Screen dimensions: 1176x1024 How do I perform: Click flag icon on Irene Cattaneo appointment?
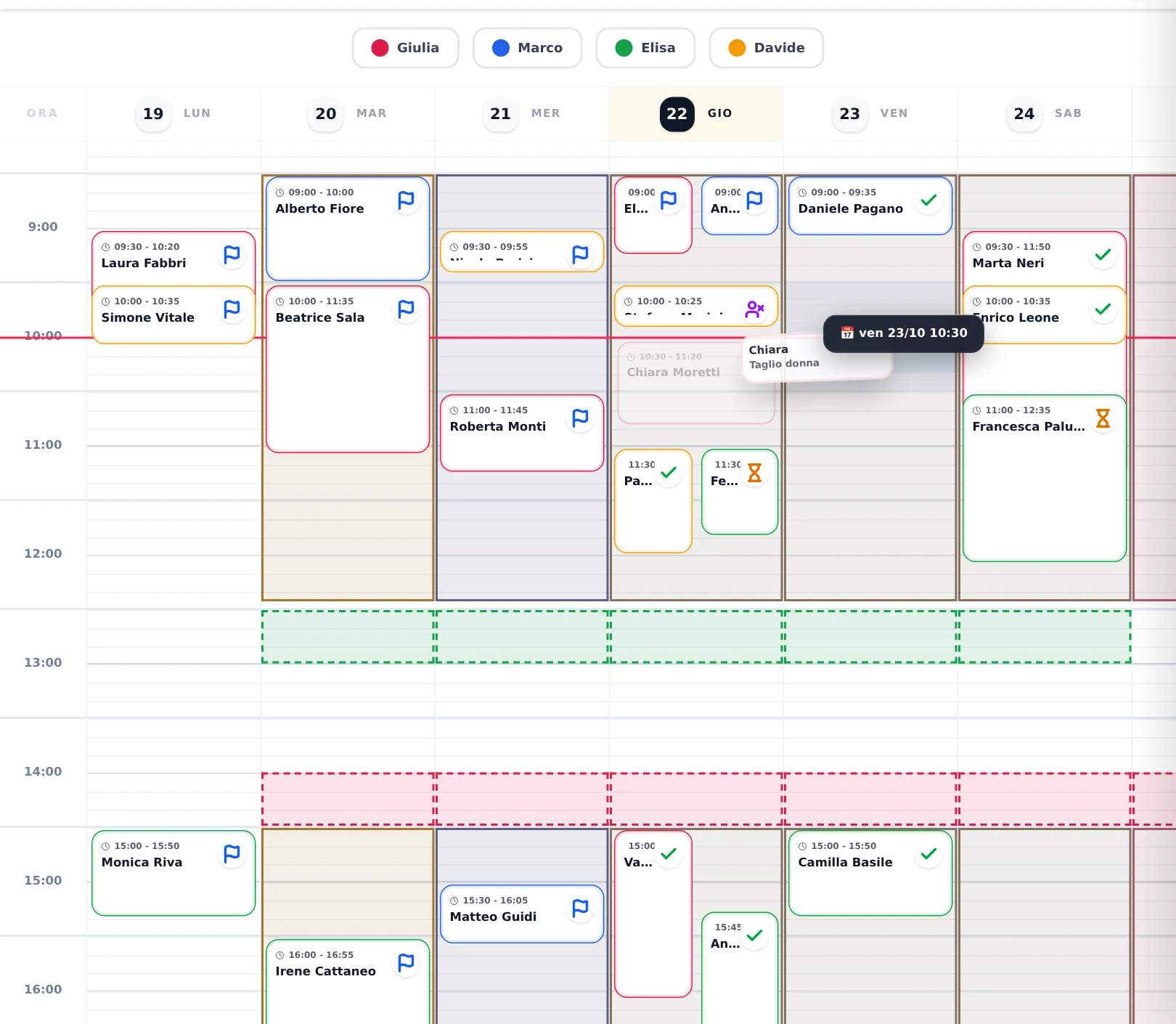[x=407, y=963]
